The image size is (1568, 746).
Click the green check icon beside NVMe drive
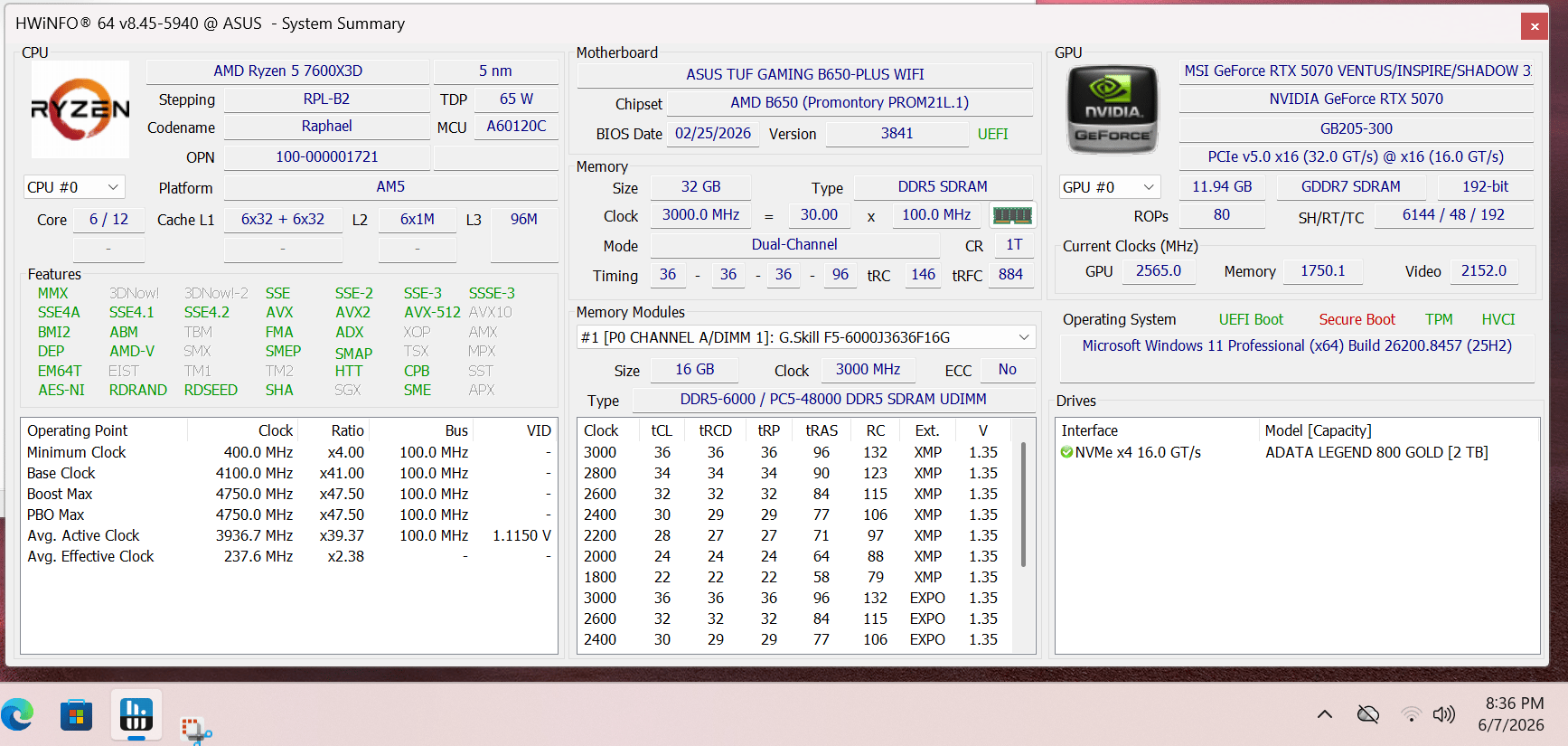click(x=1066, y=452)
